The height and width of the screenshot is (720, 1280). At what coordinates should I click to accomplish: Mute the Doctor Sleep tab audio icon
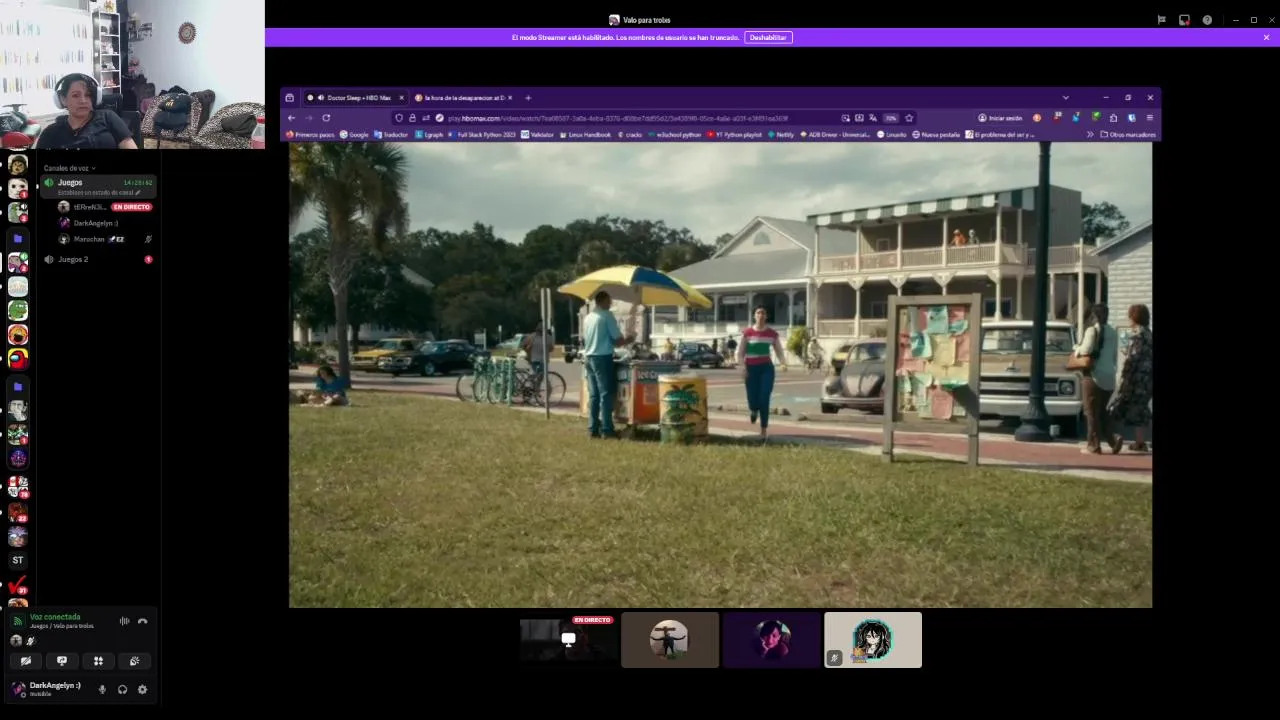click(320, 98)
